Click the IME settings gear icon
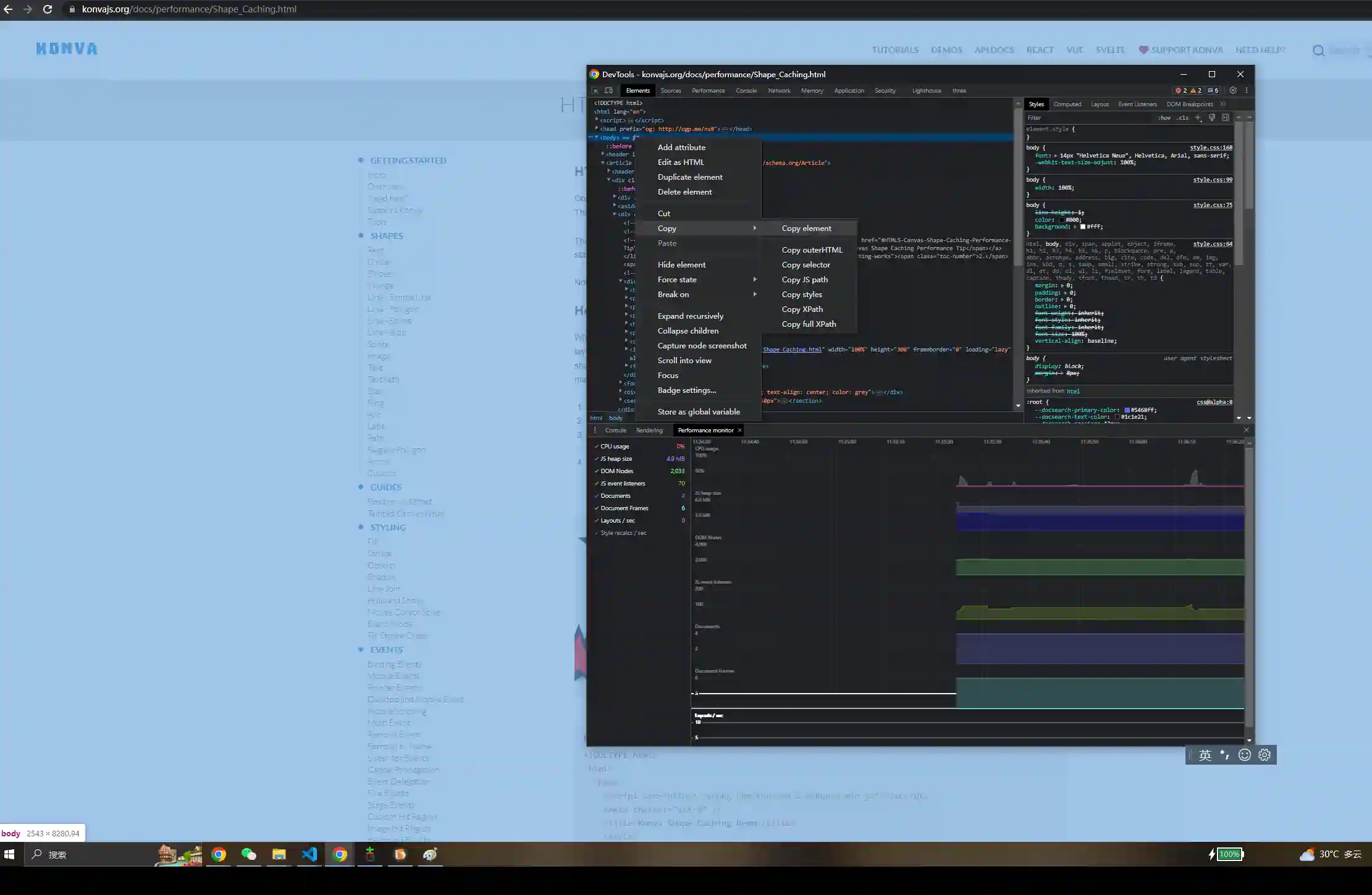Viewport: 1372px width, 895px height. [1265, 755]
